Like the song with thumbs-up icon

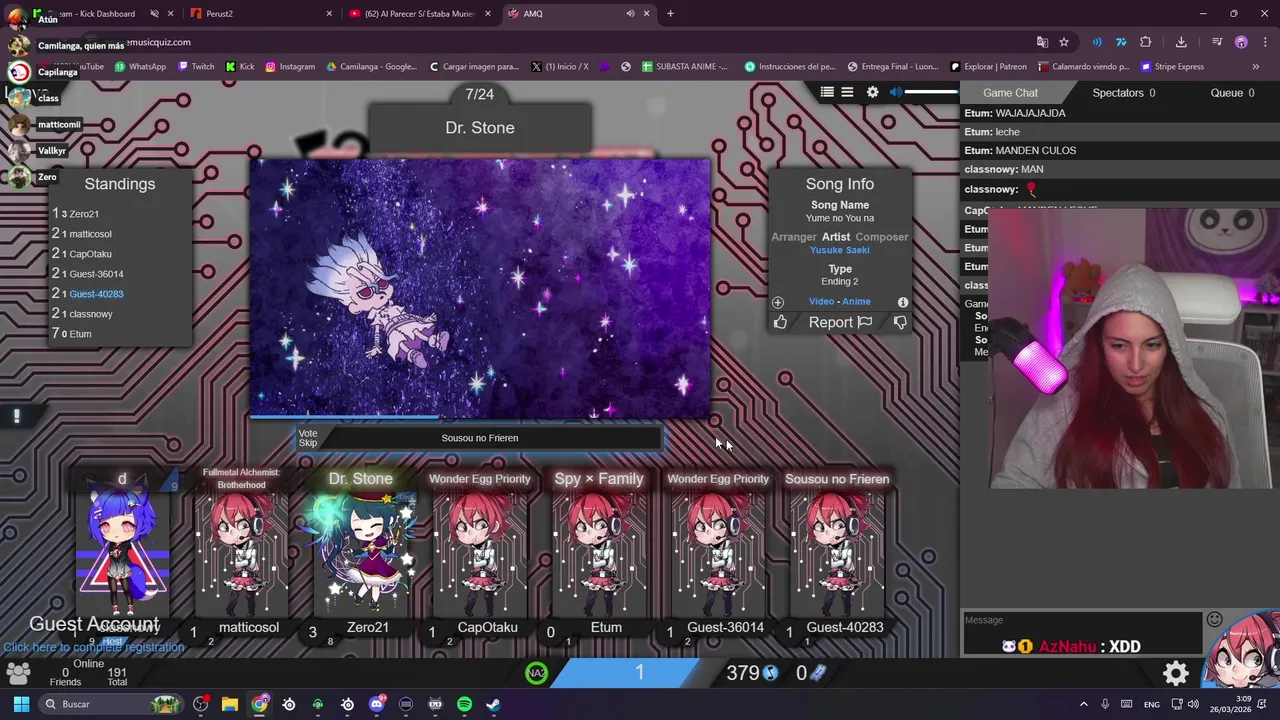(780, 322)
